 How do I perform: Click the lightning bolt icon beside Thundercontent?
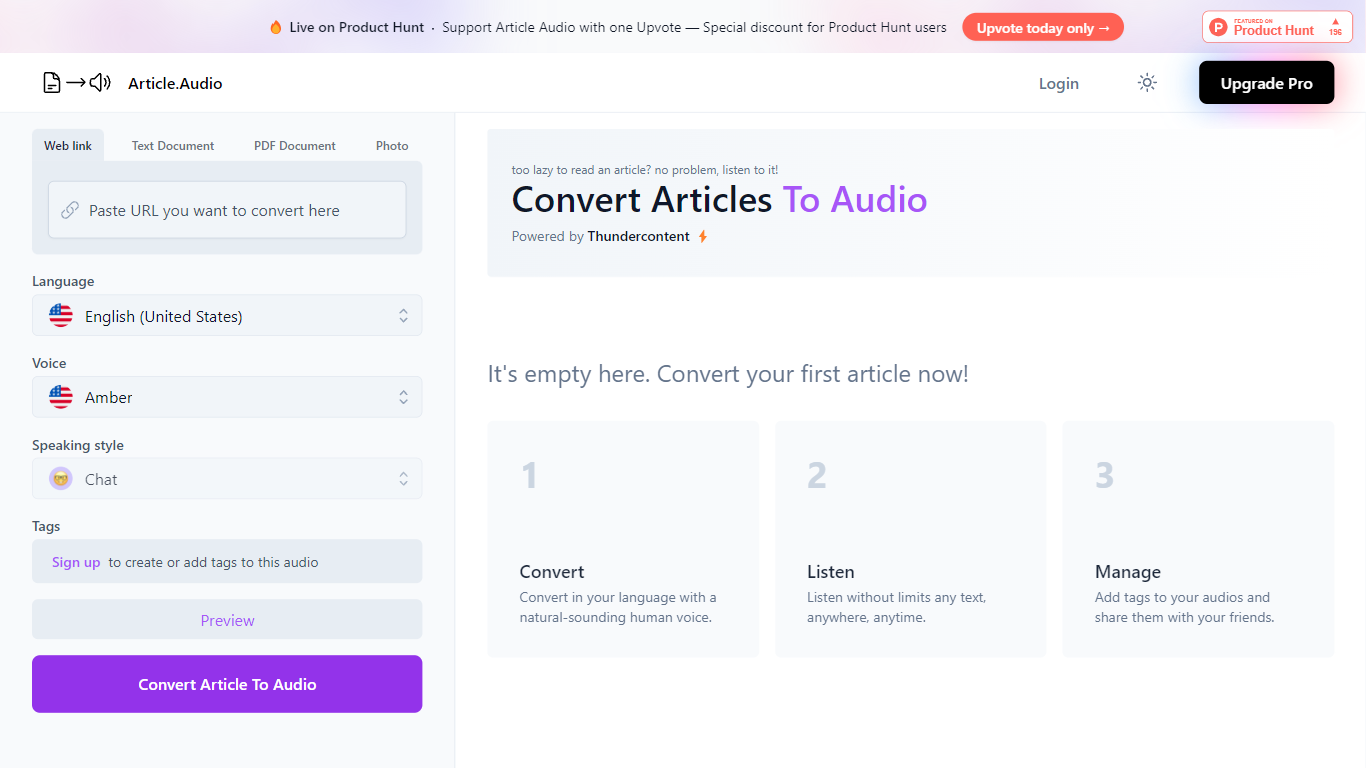pos(703,237)
